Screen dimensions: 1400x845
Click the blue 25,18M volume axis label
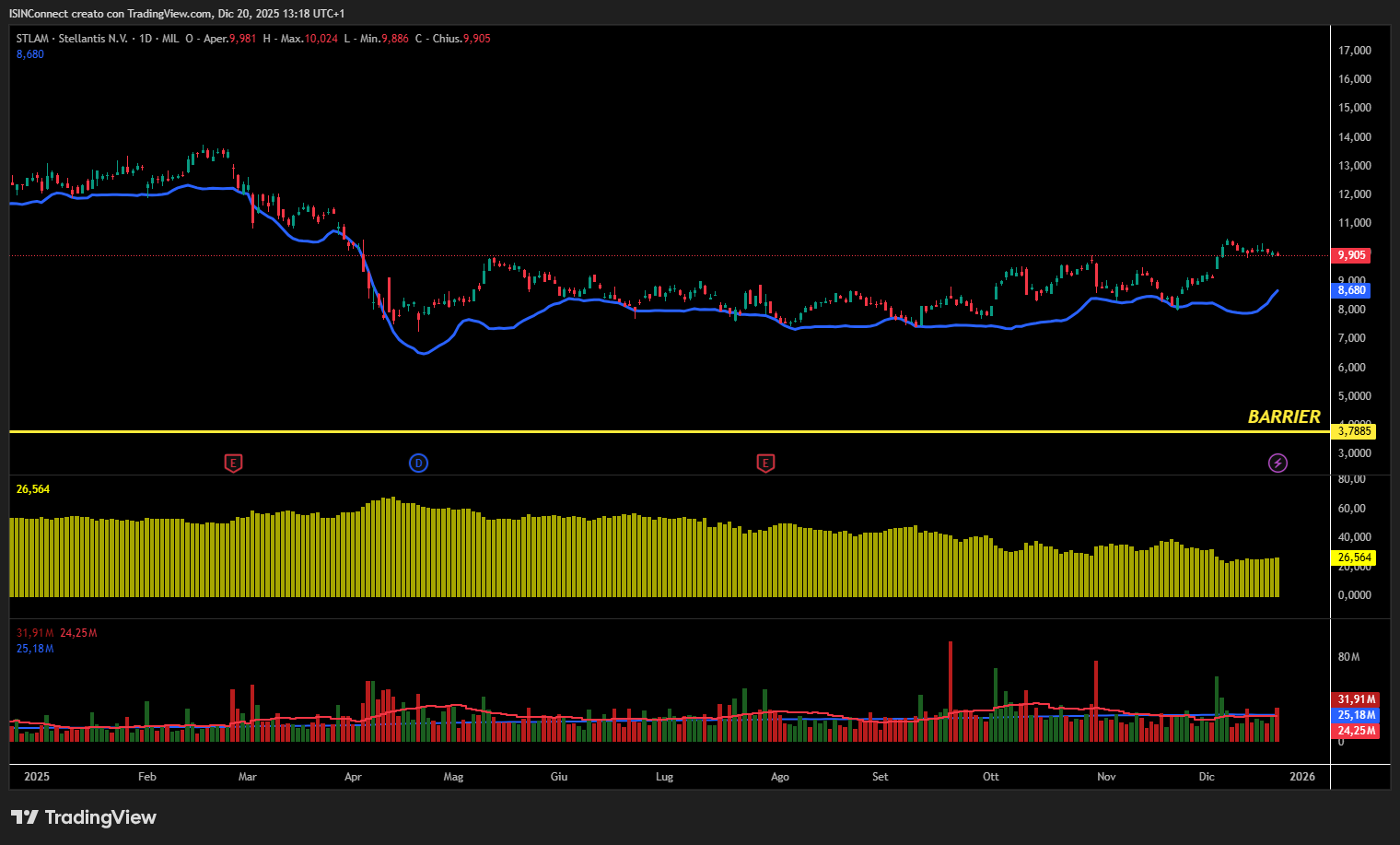point(1356,715)
